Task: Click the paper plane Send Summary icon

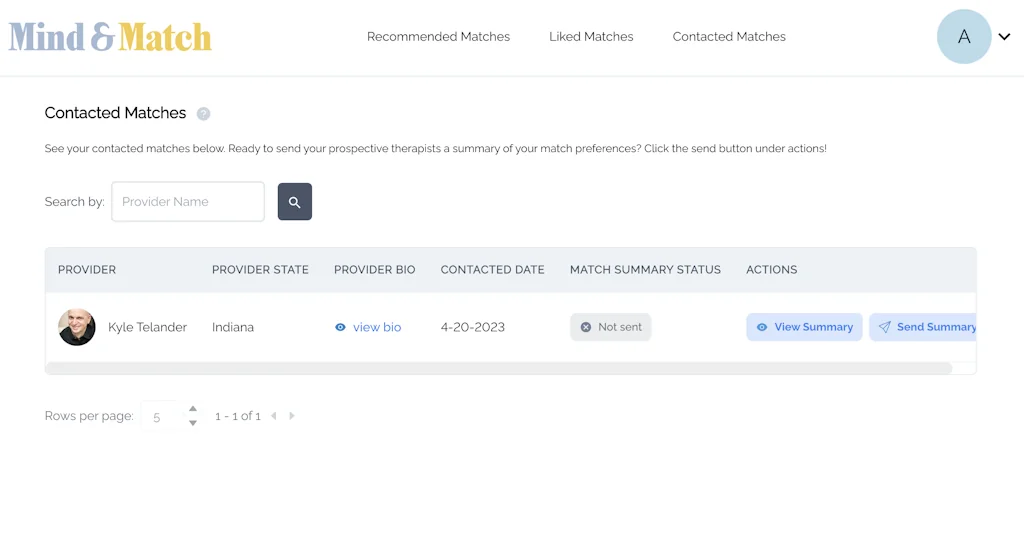Action: 884,327
